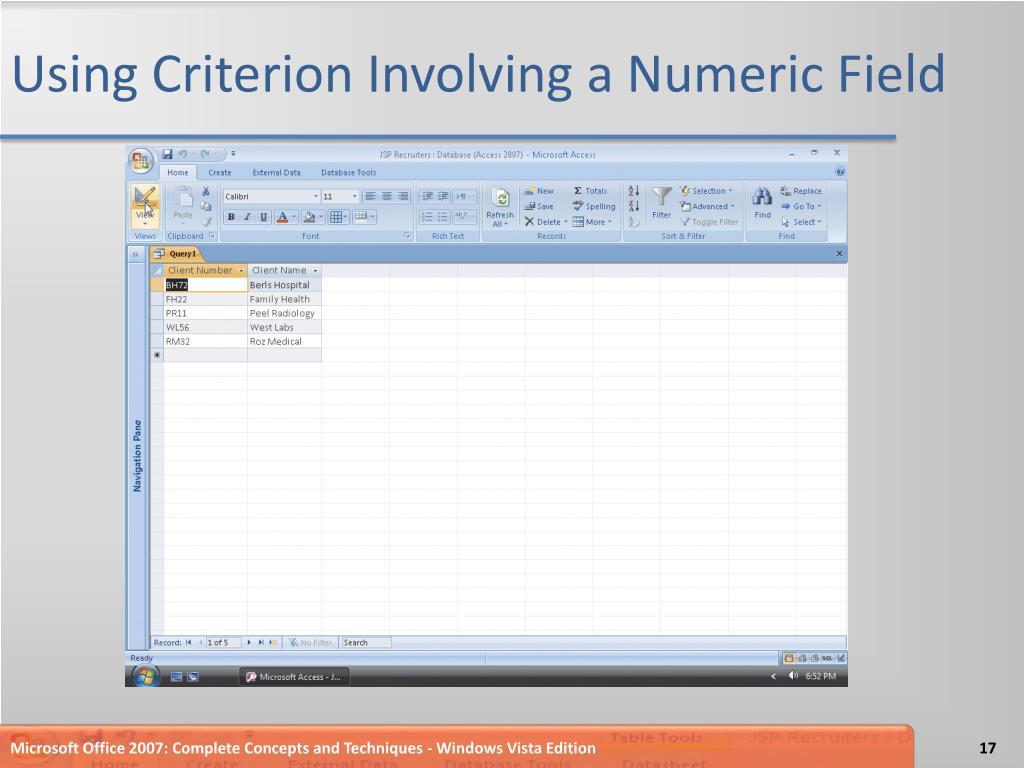
Task: Click Microsoft Access taskbar button
Action: (294, 677)
